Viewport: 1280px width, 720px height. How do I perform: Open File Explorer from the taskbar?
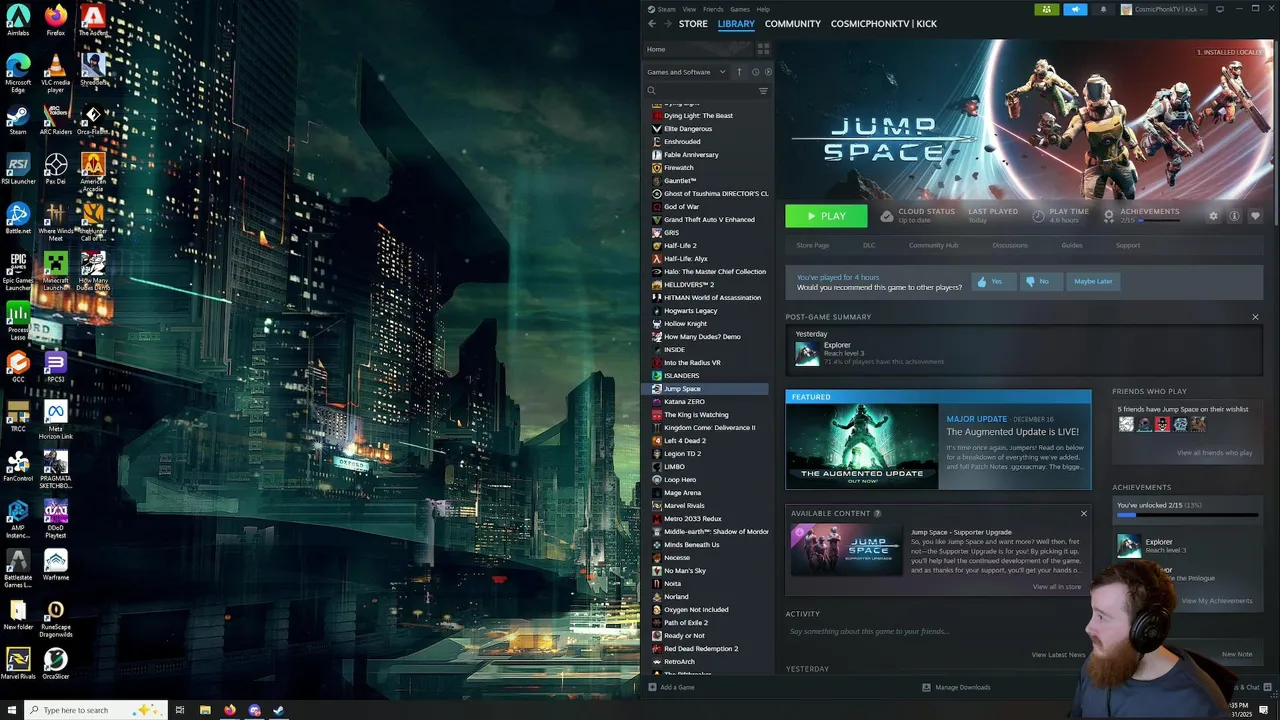point(205,710)
